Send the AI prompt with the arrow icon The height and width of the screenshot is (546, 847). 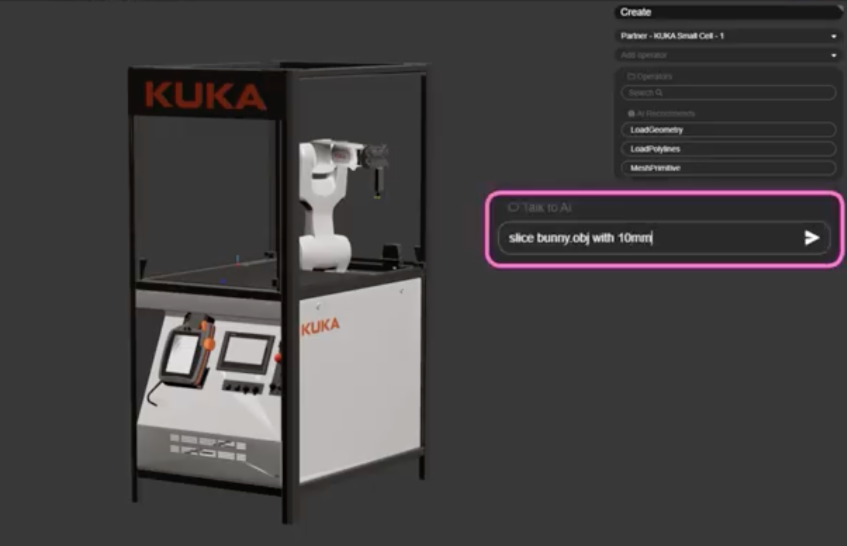click(811, 238)
